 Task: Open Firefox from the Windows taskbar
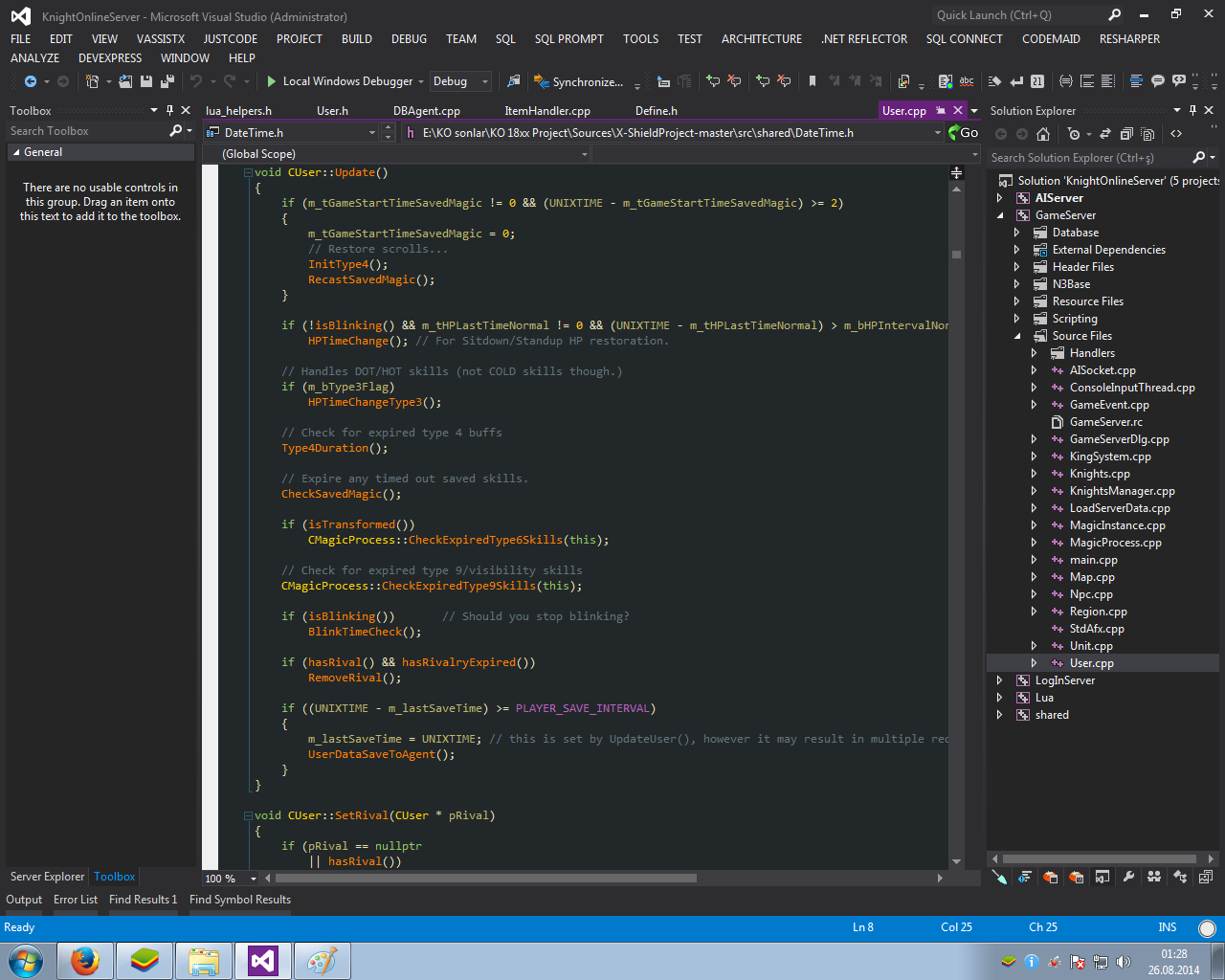tap(85, 961)
